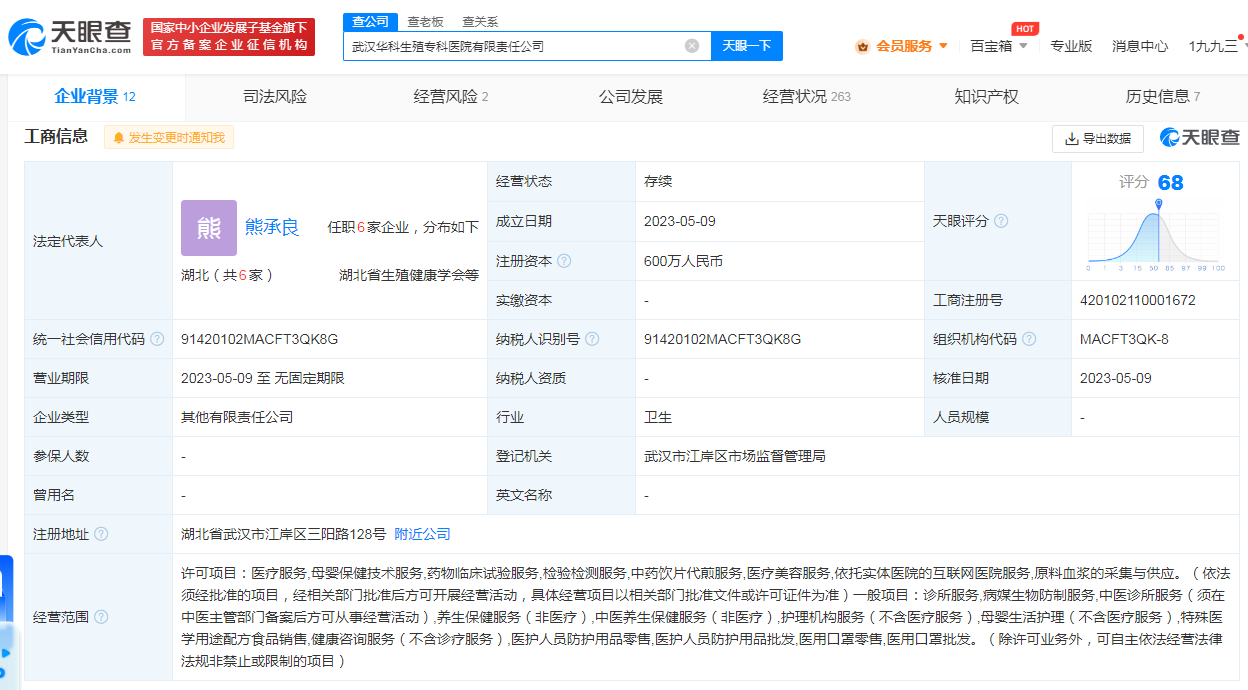
Task: Click 湖北（共6家） text
Action: (x=227, y=275)
